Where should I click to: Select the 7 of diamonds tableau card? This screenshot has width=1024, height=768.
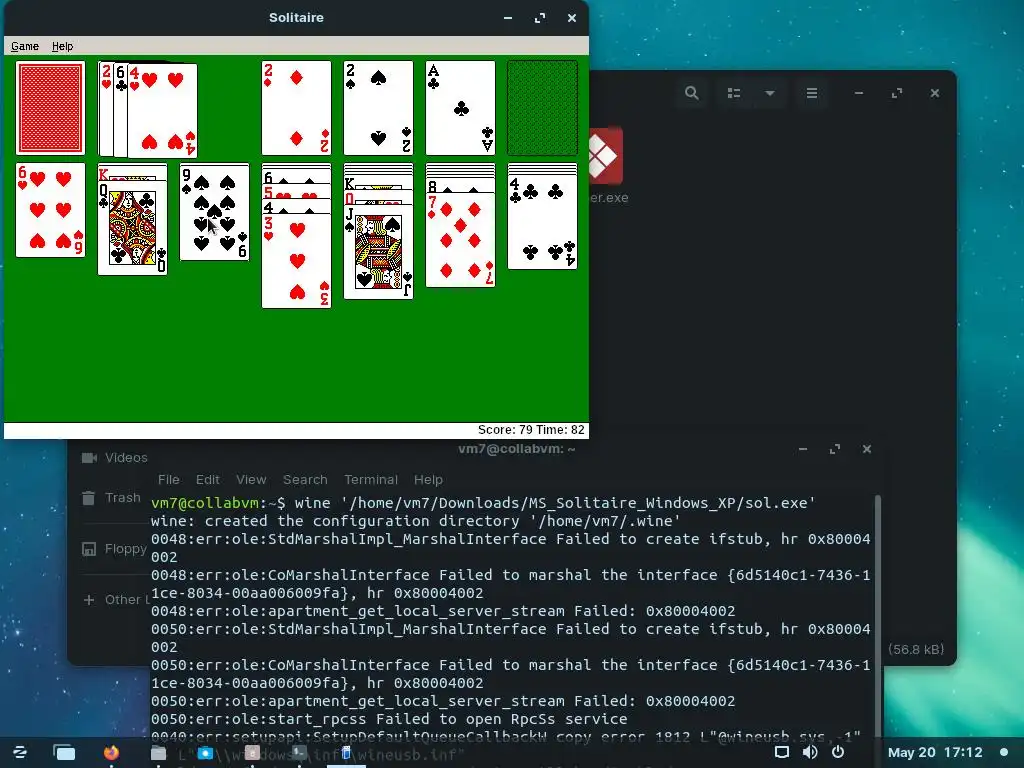click(460, 240)
